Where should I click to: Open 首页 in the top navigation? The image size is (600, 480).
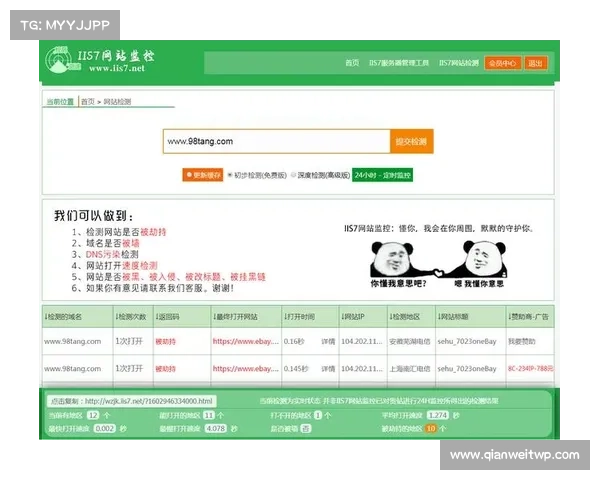coord(352,63)
